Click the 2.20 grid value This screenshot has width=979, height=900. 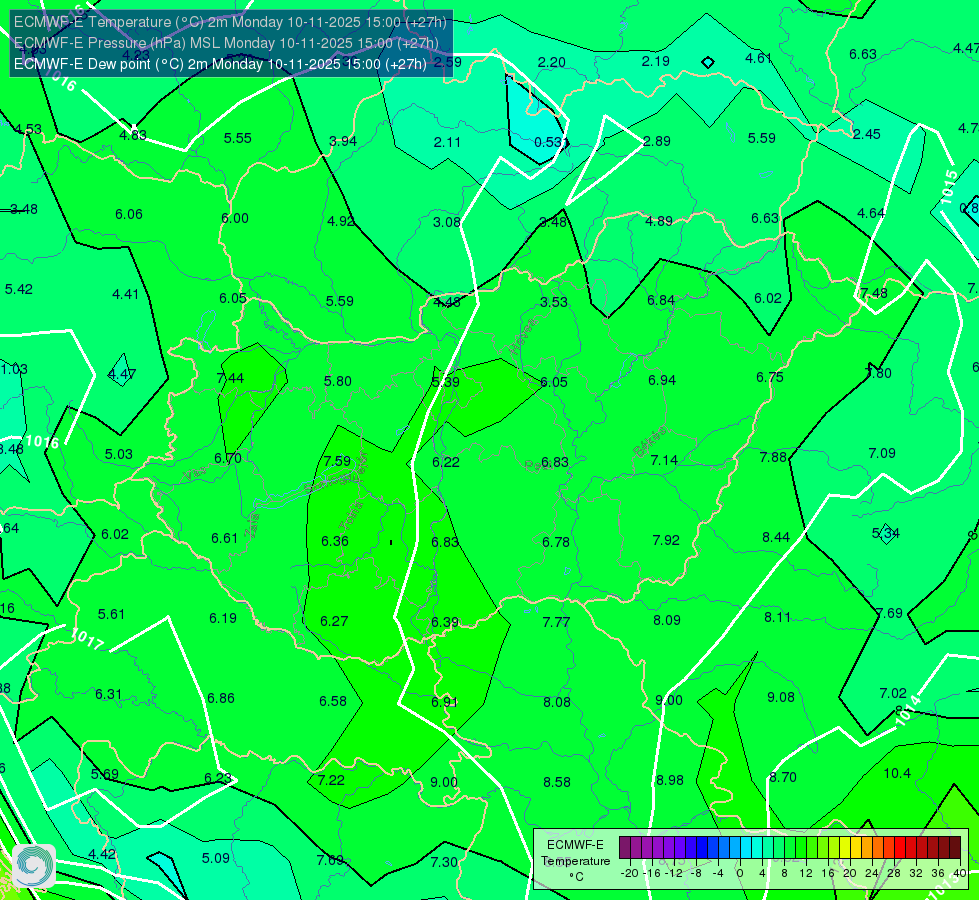coord(551,62)
